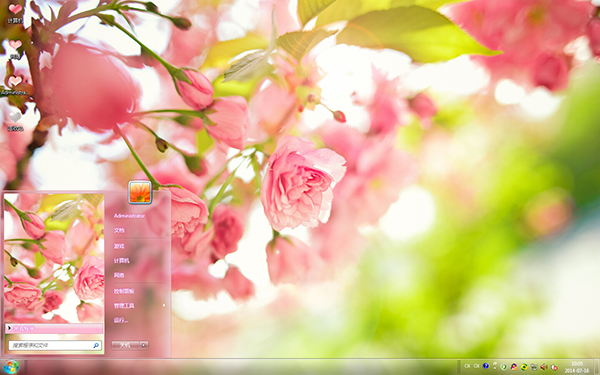The image size is (600, 375).
Task: Open 游戏 in the Start menu
Action: (119, 246)
